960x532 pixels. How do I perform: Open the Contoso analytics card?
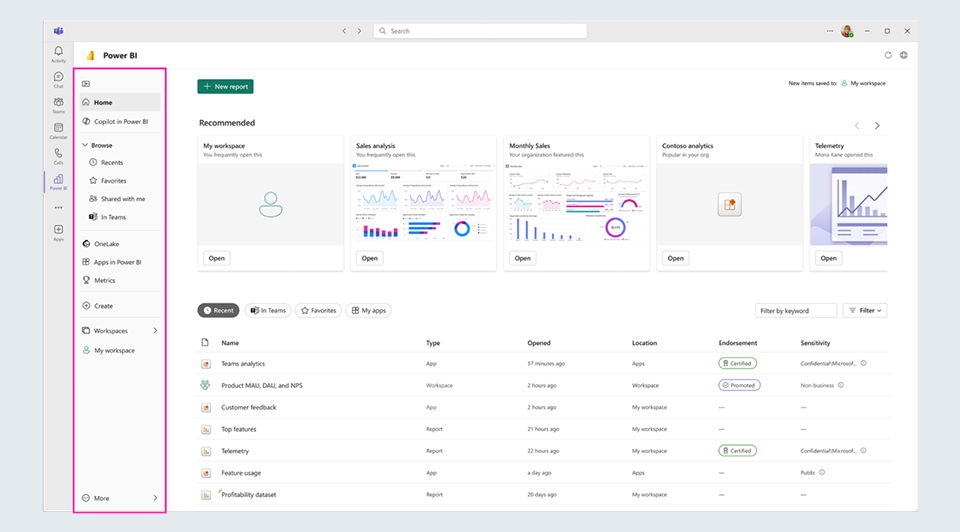tap(676, 258)
